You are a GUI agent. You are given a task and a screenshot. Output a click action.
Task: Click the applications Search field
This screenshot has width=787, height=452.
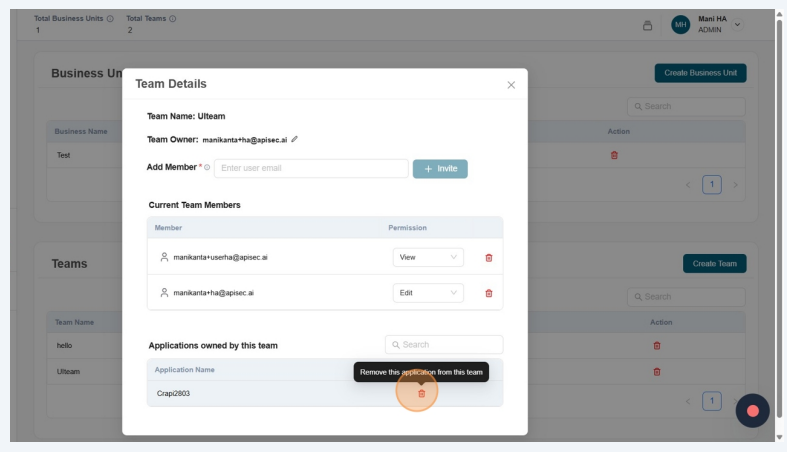click(x=444, y=345)
